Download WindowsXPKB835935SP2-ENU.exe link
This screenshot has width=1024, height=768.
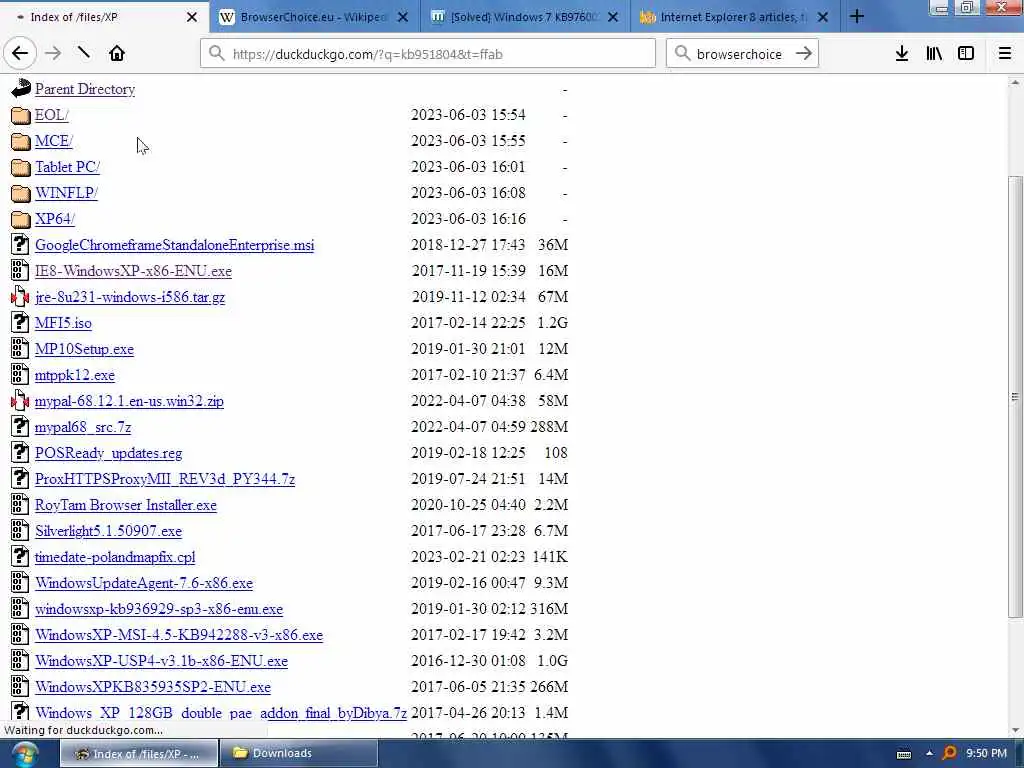pyautogui.click(x=153, y=687)
